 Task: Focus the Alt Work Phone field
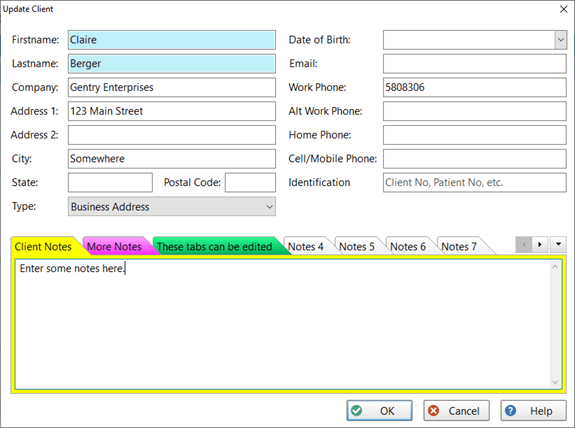(x=475, y=111)
